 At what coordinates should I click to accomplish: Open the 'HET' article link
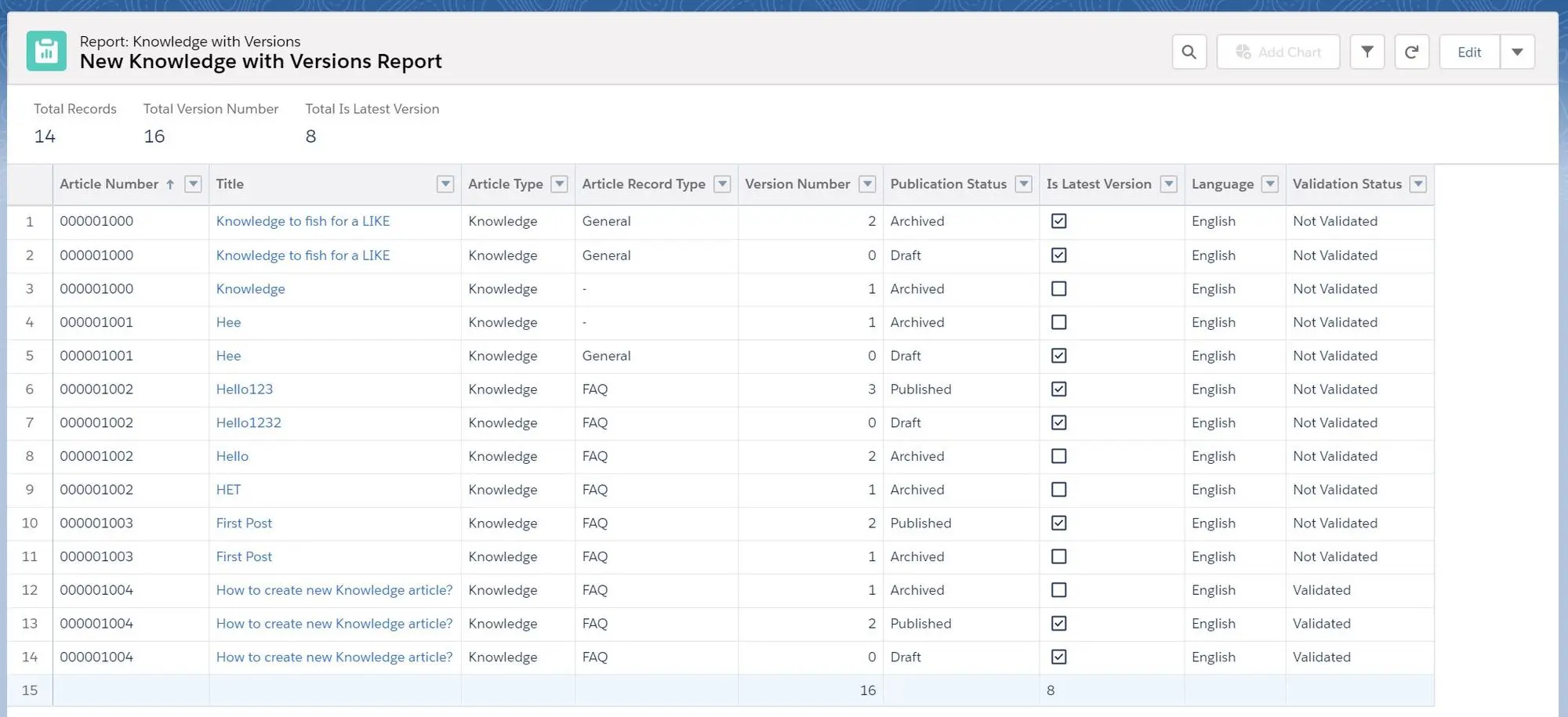coord(228,490)
